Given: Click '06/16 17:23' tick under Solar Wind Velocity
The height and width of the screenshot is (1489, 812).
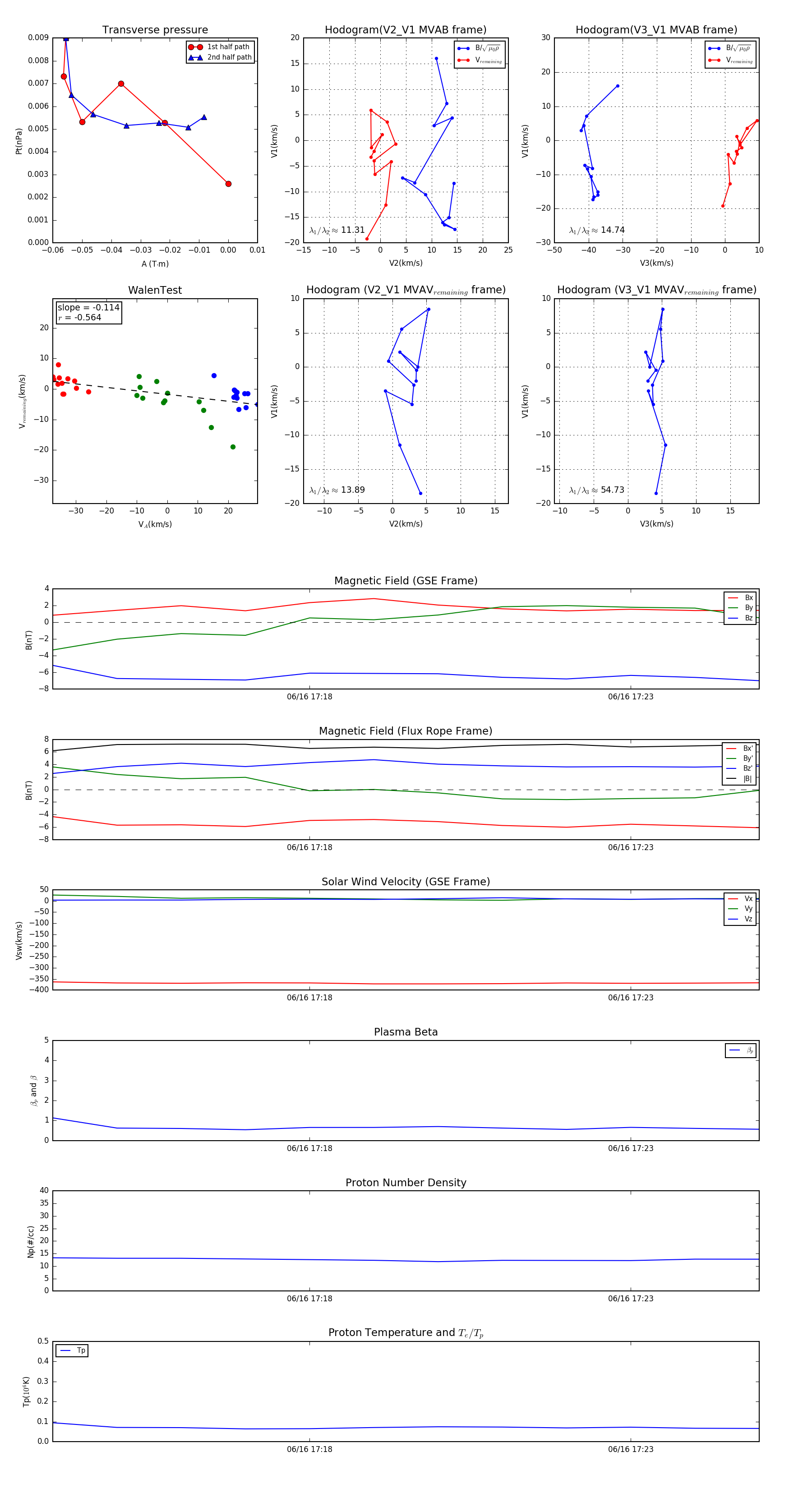Looking at the screenshot, I should tap(631, 997).
